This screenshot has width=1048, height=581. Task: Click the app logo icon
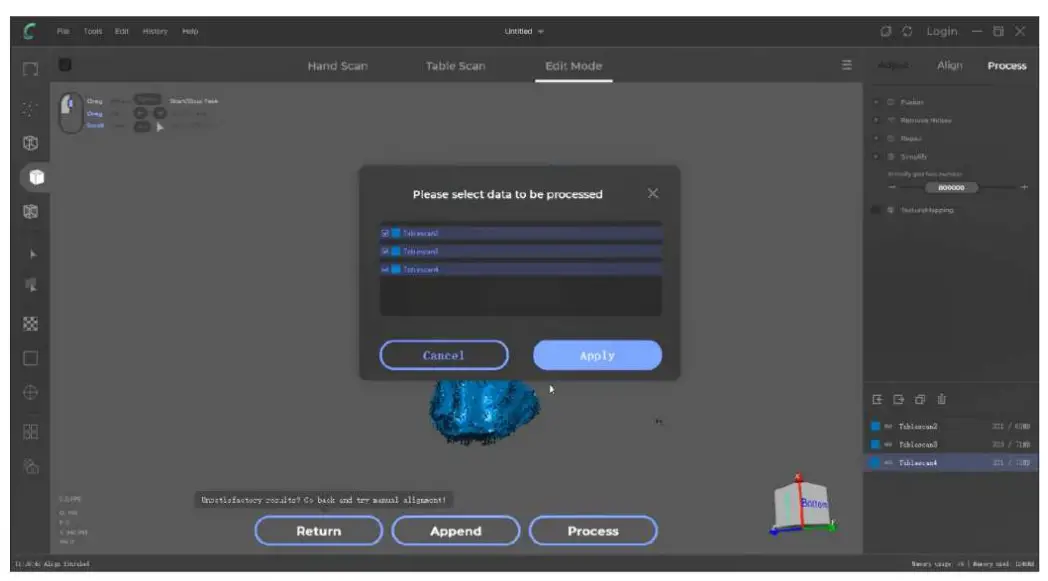pyautogui.click(x=29, y=31)
